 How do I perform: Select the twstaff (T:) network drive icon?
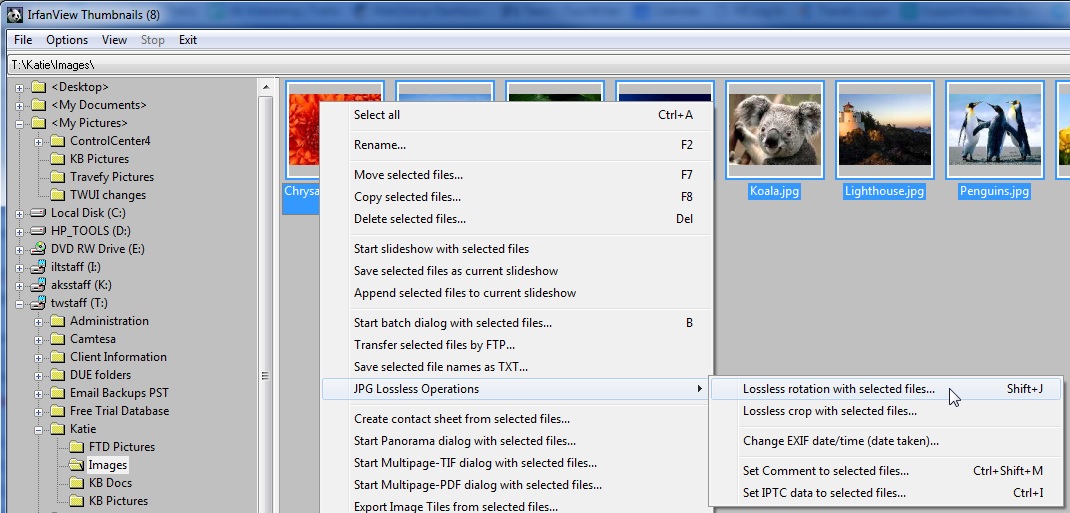point(39,303)
